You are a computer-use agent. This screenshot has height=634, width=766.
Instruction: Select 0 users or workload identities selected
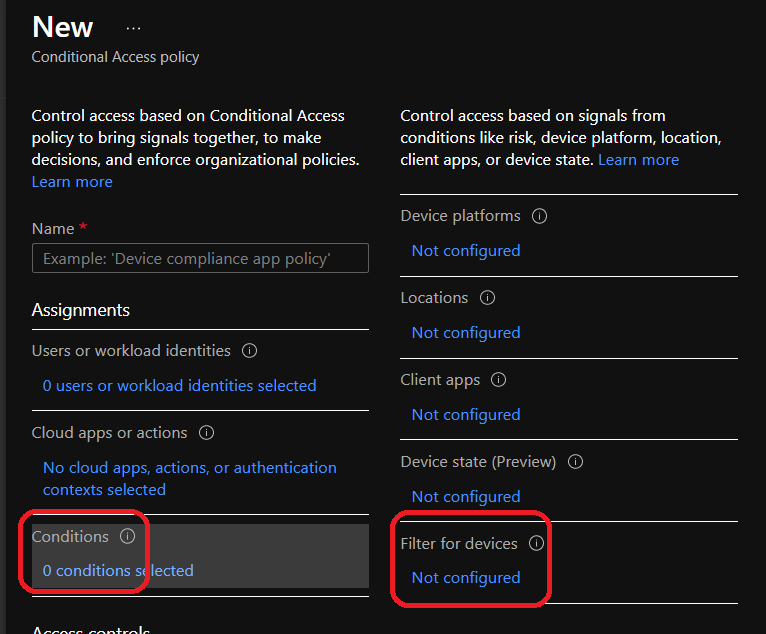pyautogui.click(x=180, y=386)
